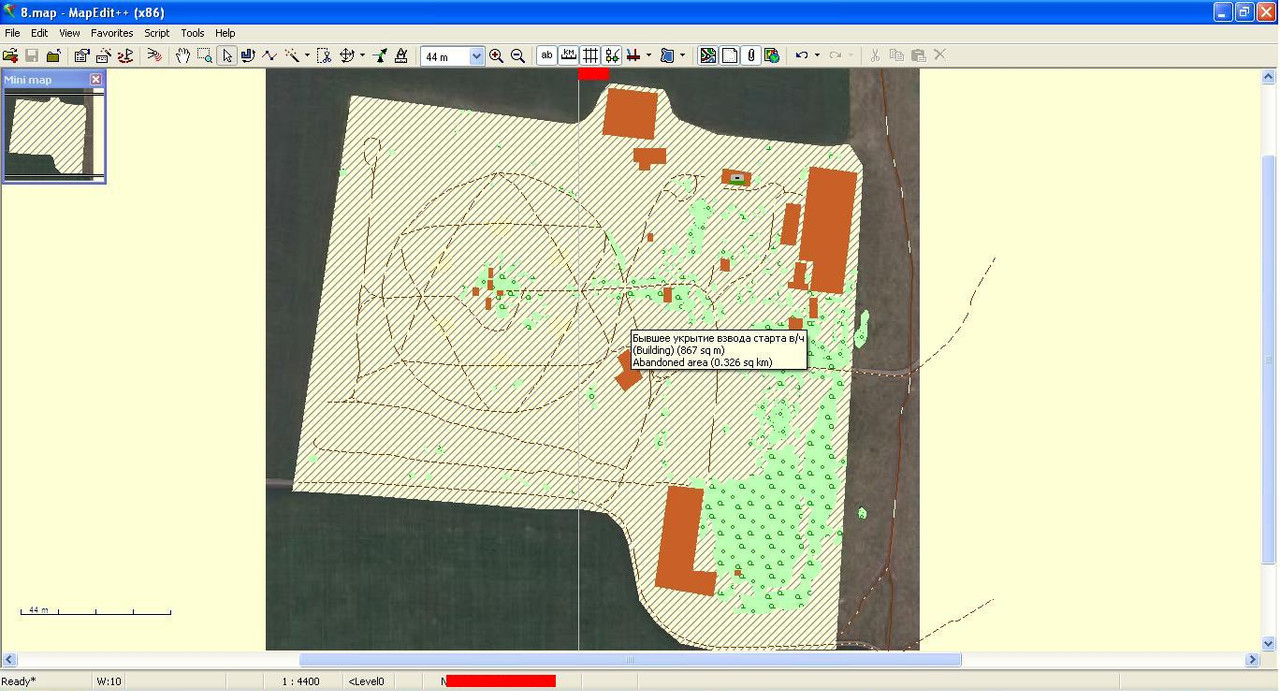Toggle the 'ab' labels display
Viewport: 1280px width, 691px height.
[x=547, y=56]
